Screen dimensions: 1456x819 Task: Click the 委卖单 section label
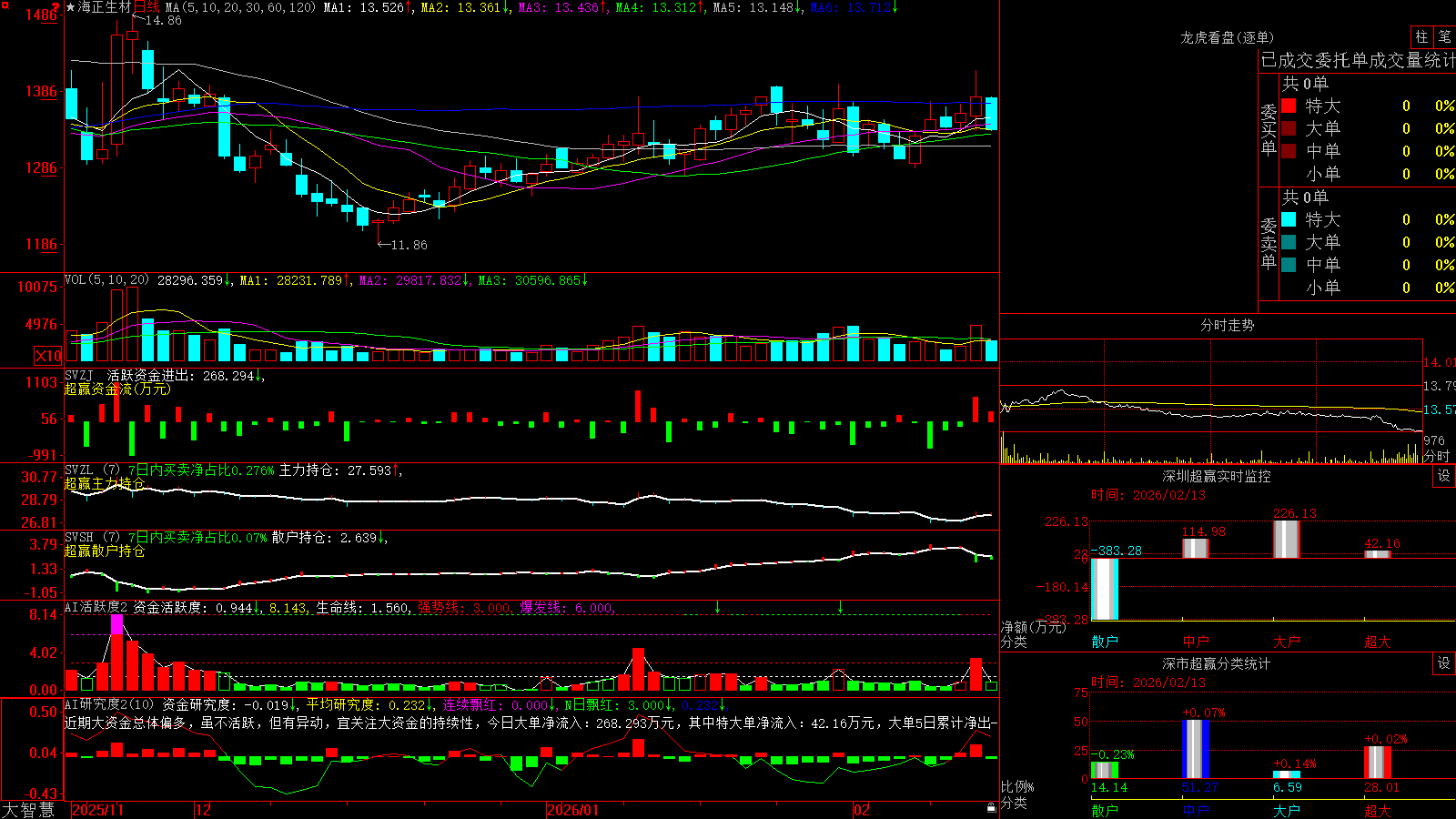[1269, 243]
